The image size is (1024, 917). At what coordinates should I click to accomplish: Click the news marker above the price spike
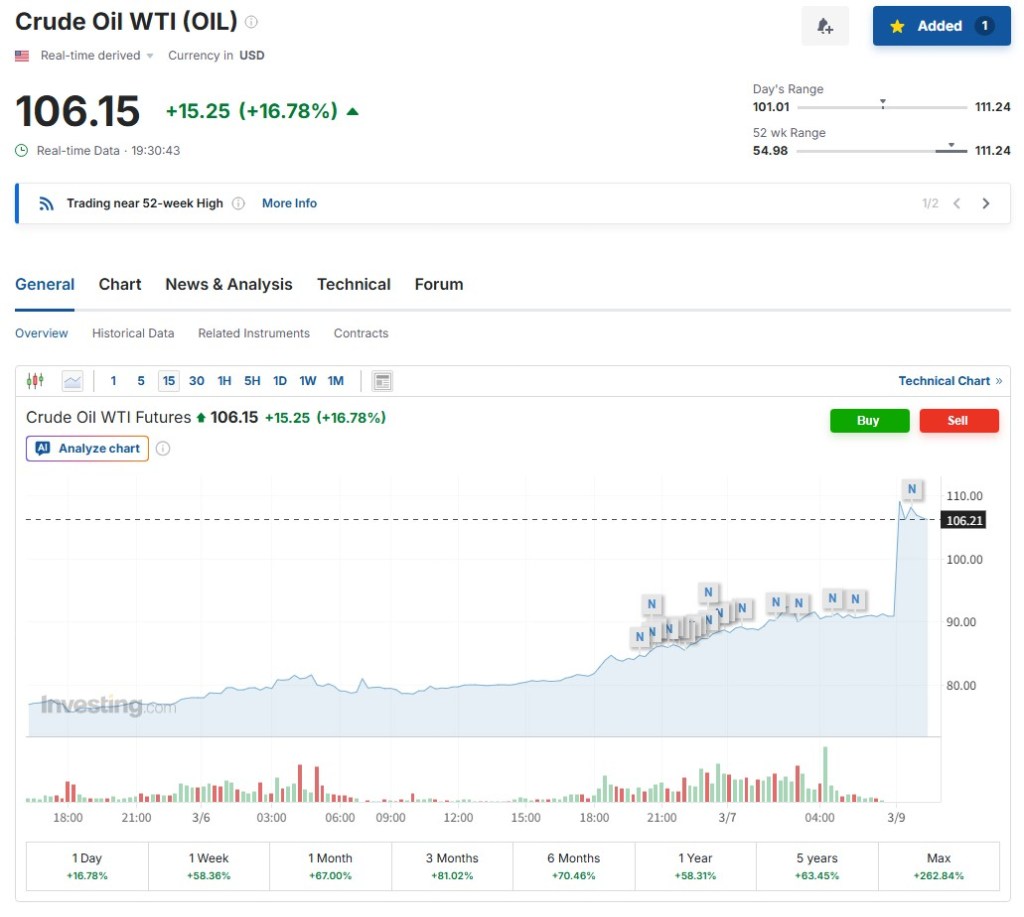pos(911,489)
